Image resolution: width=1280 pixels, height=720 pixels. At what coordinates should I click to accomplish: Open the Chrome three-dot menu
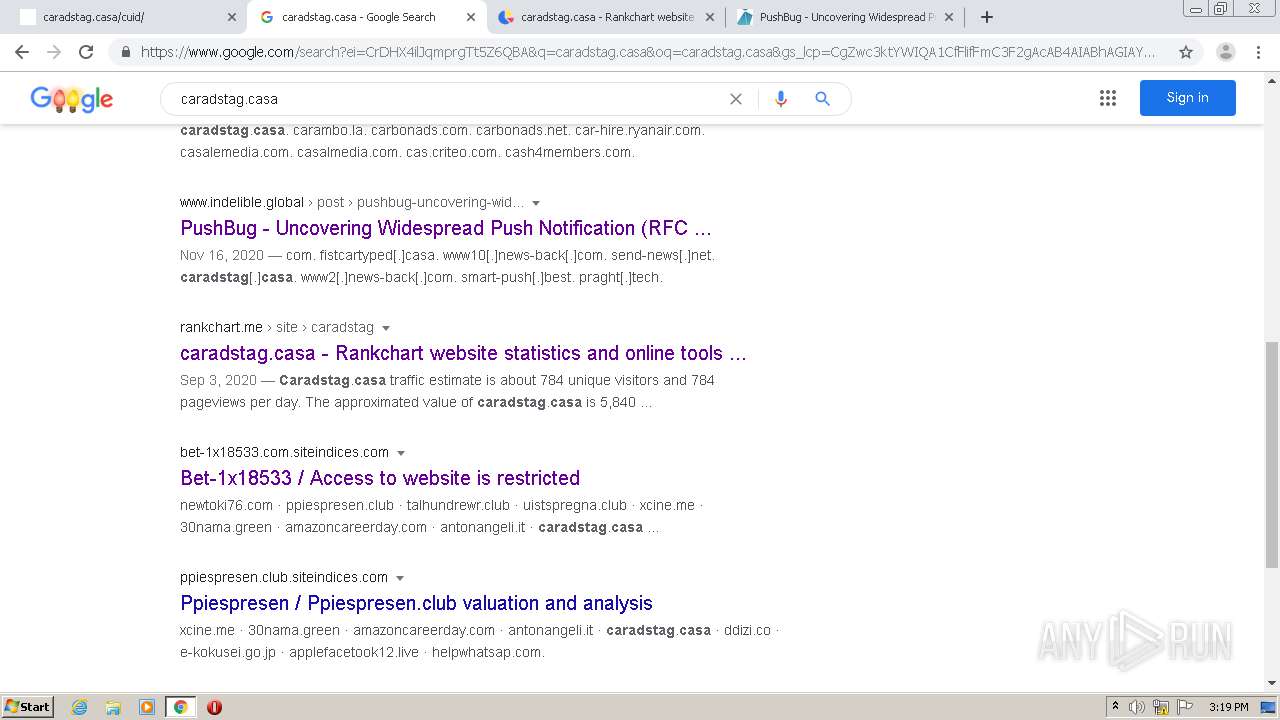pyautogui.click(x=1260, y=52)
